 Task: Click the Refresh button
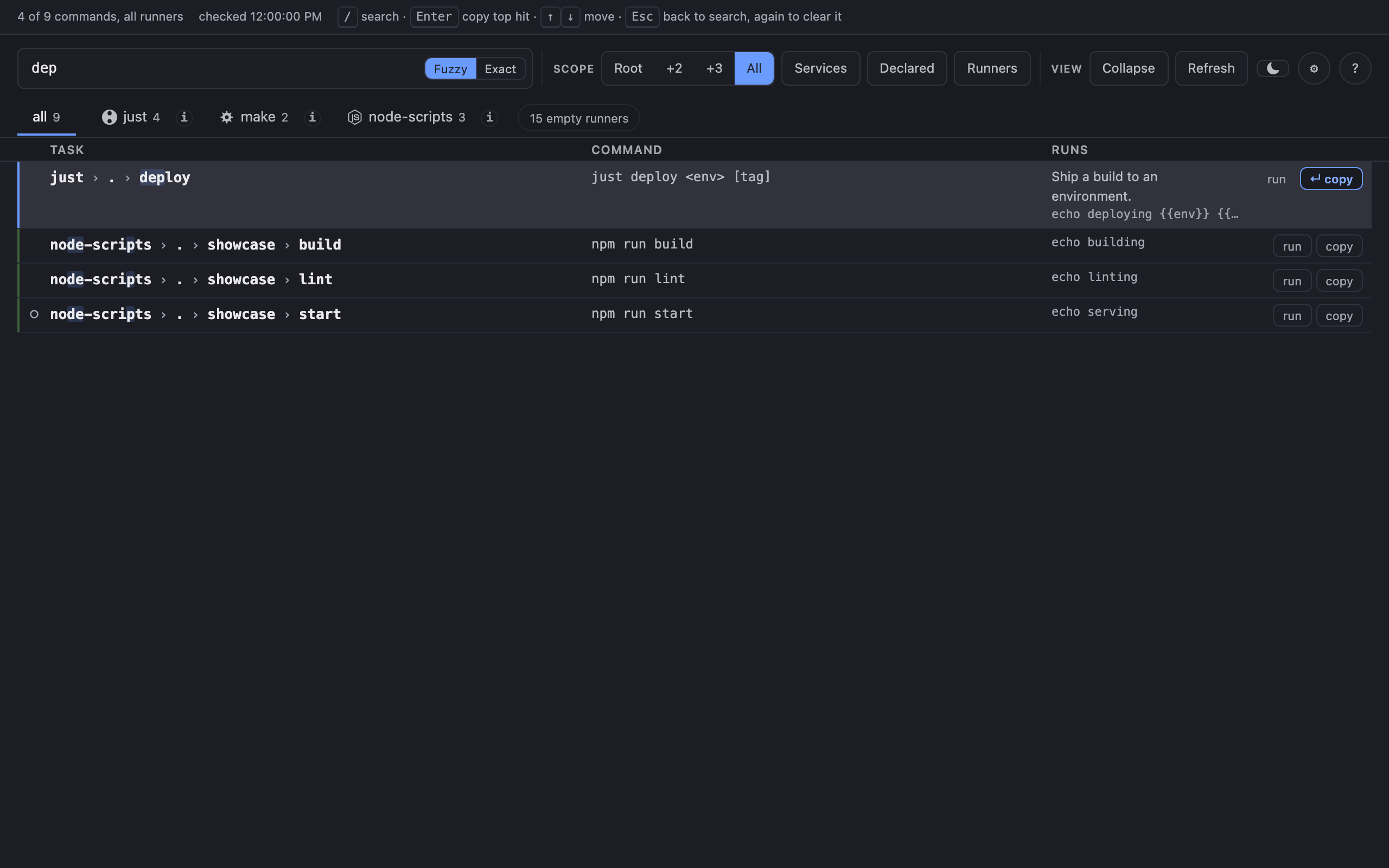pos(1210,68)
